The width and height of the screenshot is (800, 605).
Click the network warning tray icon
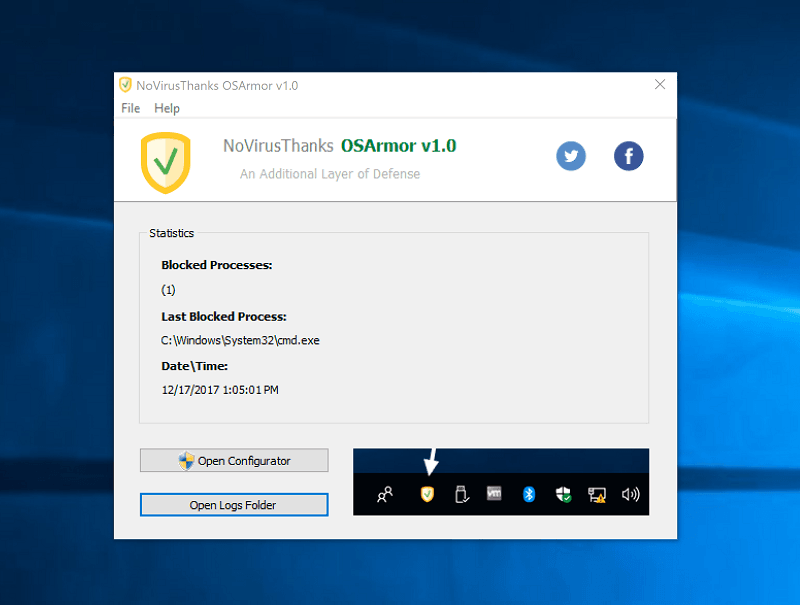coord(596,495)
